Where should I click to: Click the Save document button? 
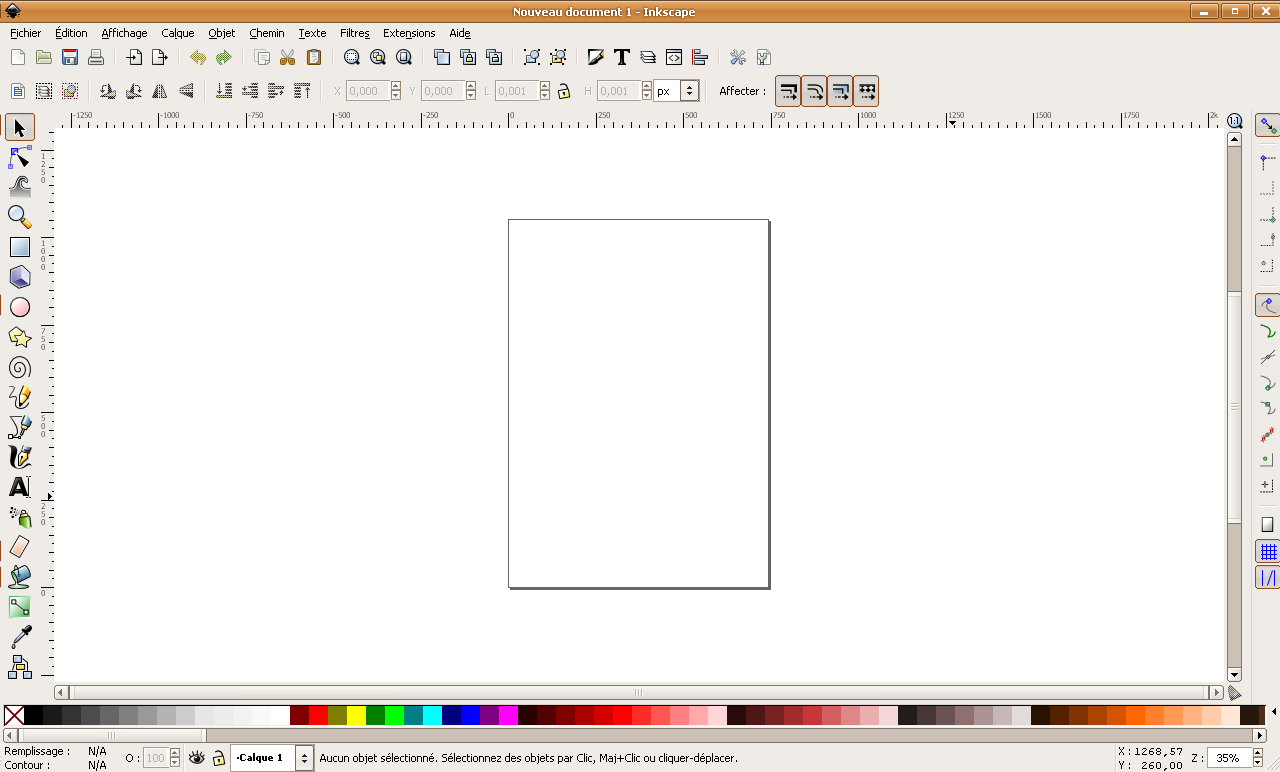click(x=70, y=57)
